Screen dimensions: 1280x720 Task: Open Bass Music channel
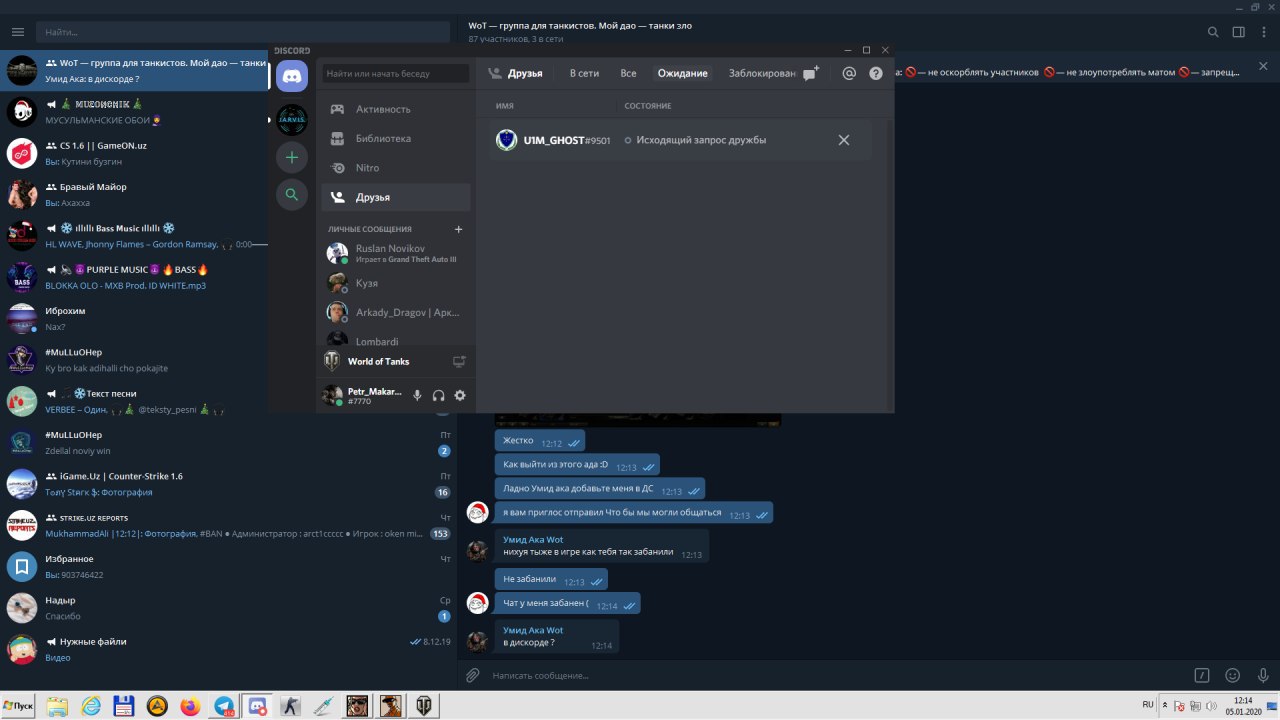(x=134, y=236)
